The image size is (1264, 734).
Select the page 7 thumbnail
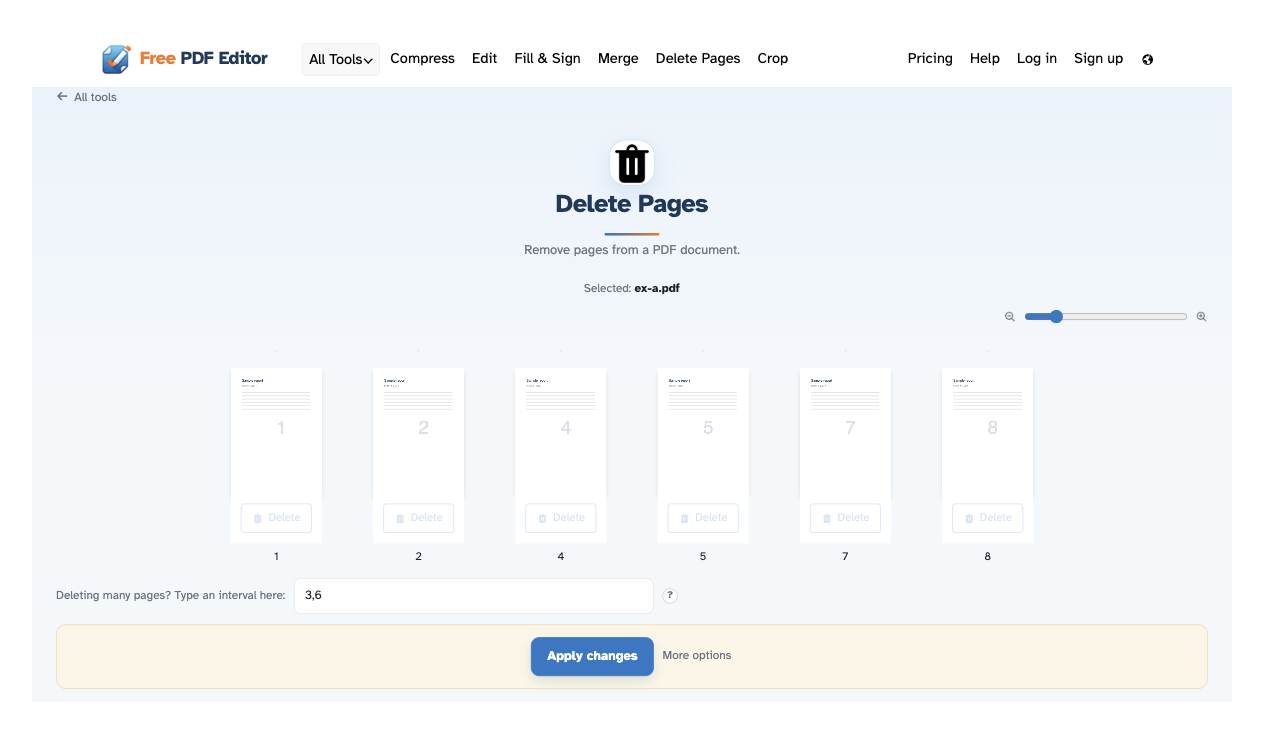pos(845,432)
